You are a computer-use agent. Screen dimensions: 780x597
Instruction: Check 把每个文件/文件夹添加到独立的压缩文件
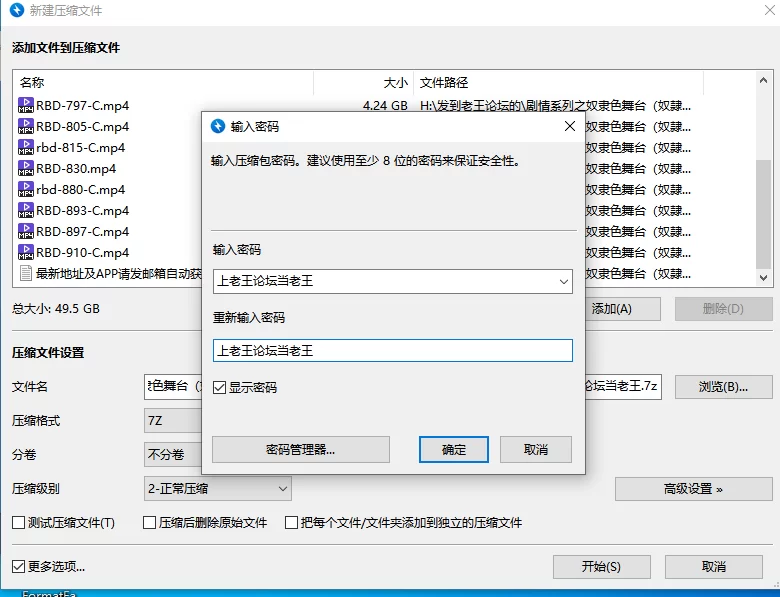click(x=291, y=523)
